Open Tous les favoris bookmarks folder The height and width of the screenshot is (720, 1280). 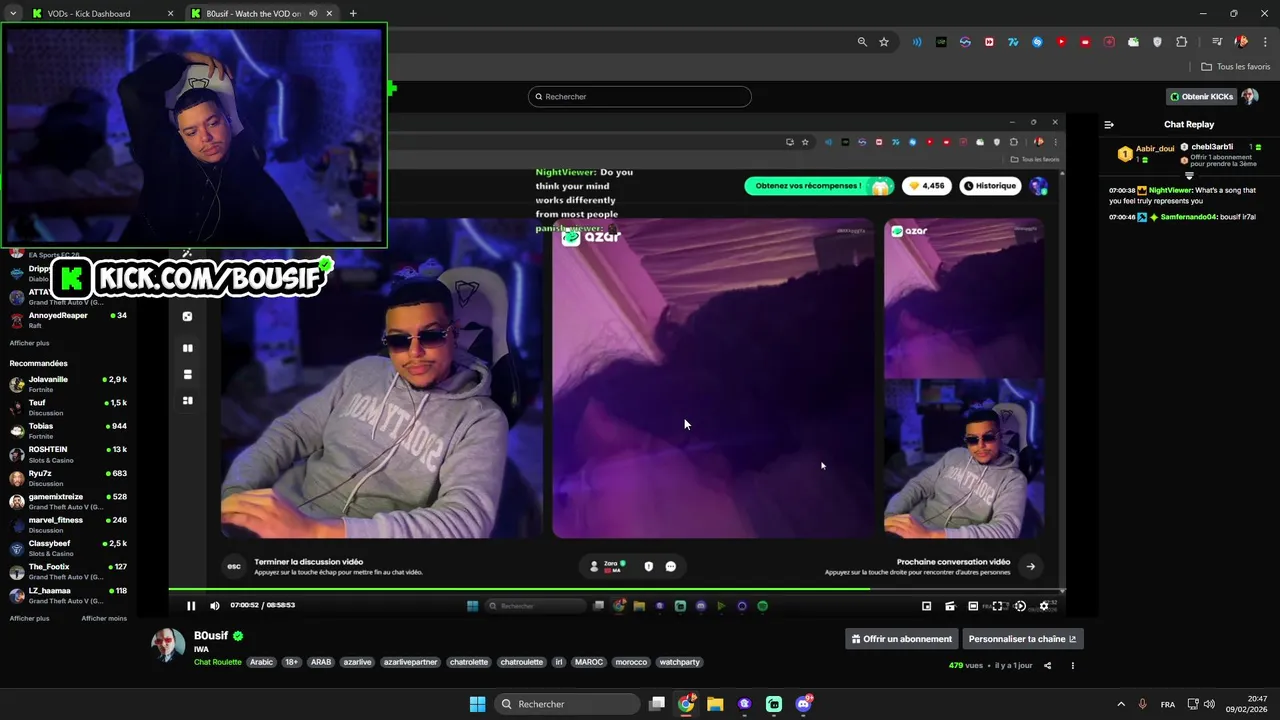[1236, 67]
